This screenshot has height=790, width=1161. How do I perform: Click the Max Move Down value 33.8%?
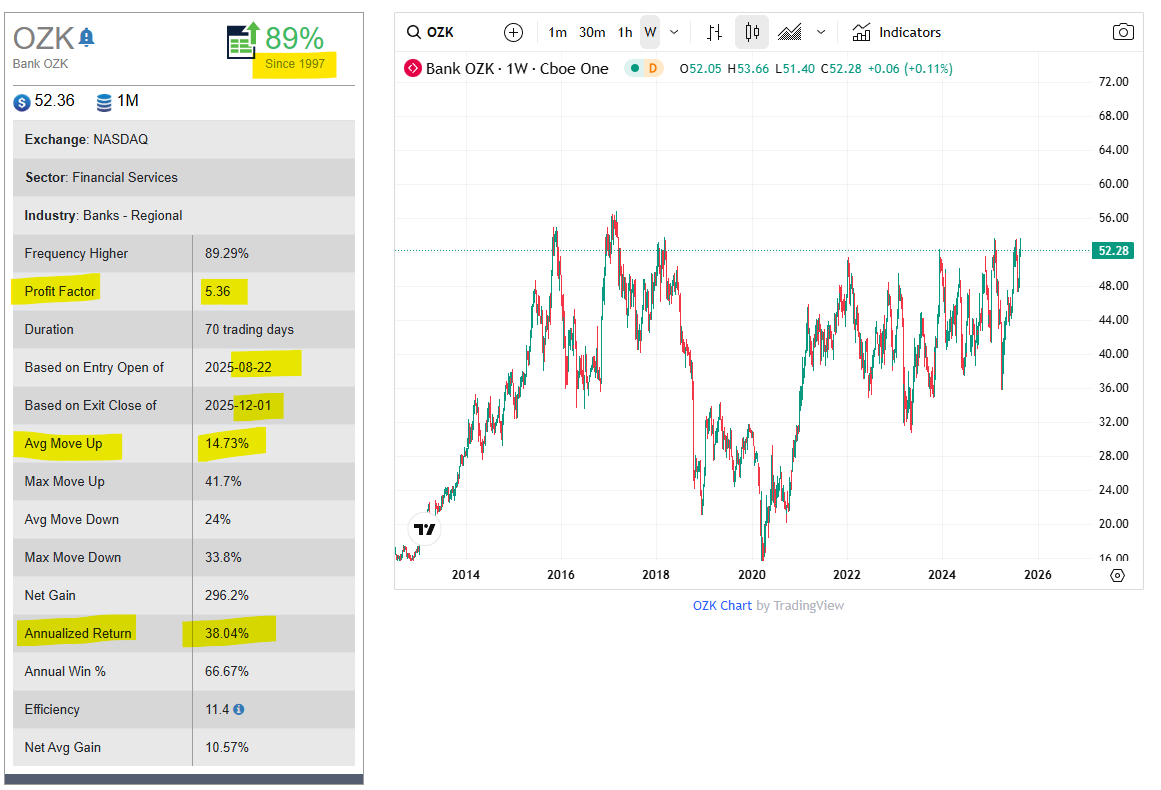[x=223, y=558]
